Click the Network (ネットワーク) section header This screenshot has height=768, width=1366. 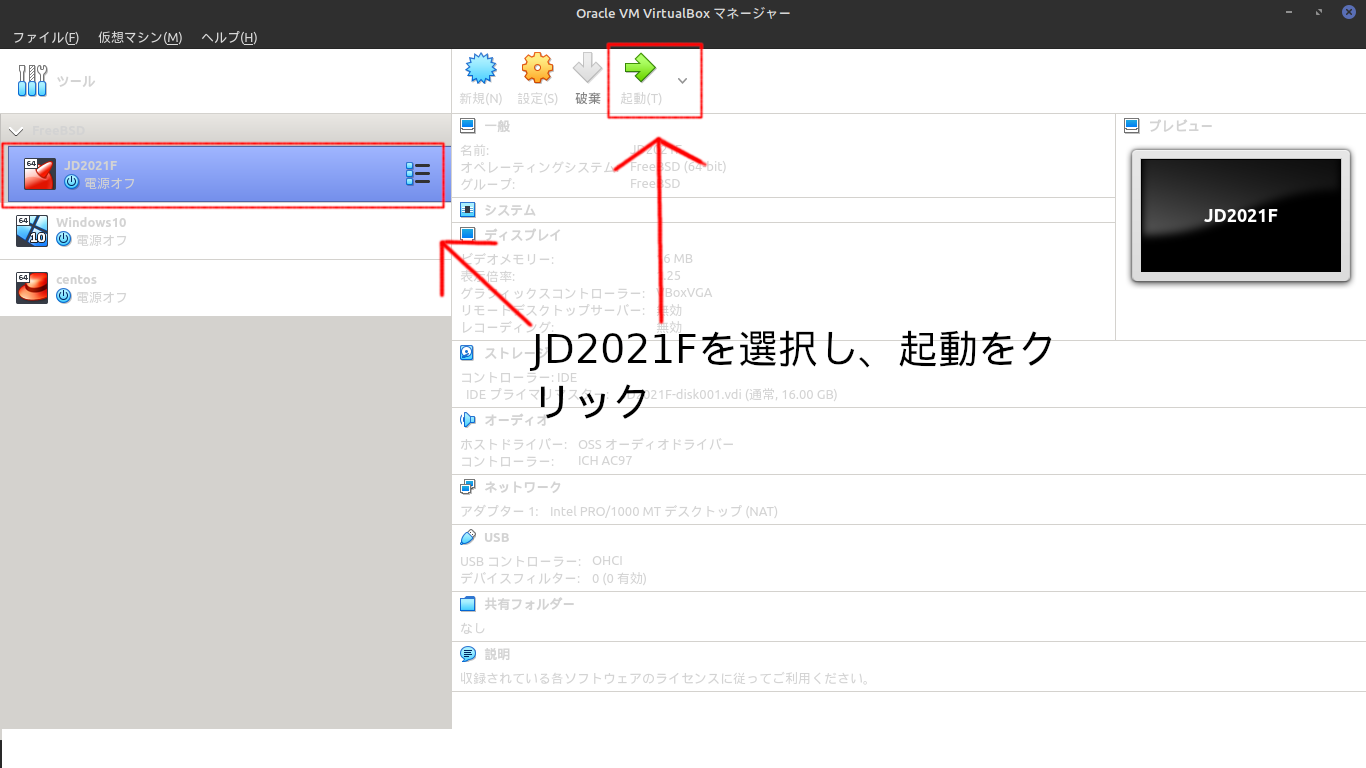(522, 487)
